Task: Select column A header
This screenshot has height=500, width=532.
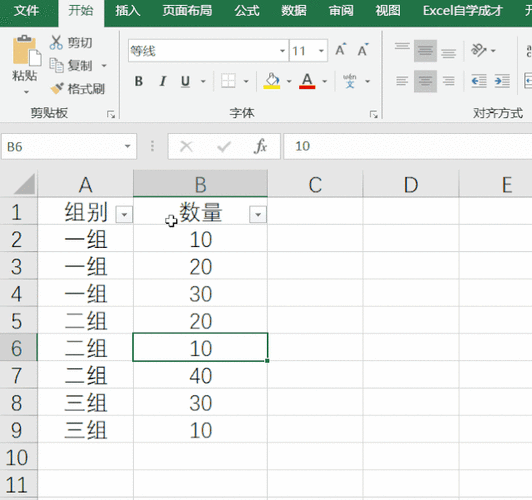Action: point(86,184)
